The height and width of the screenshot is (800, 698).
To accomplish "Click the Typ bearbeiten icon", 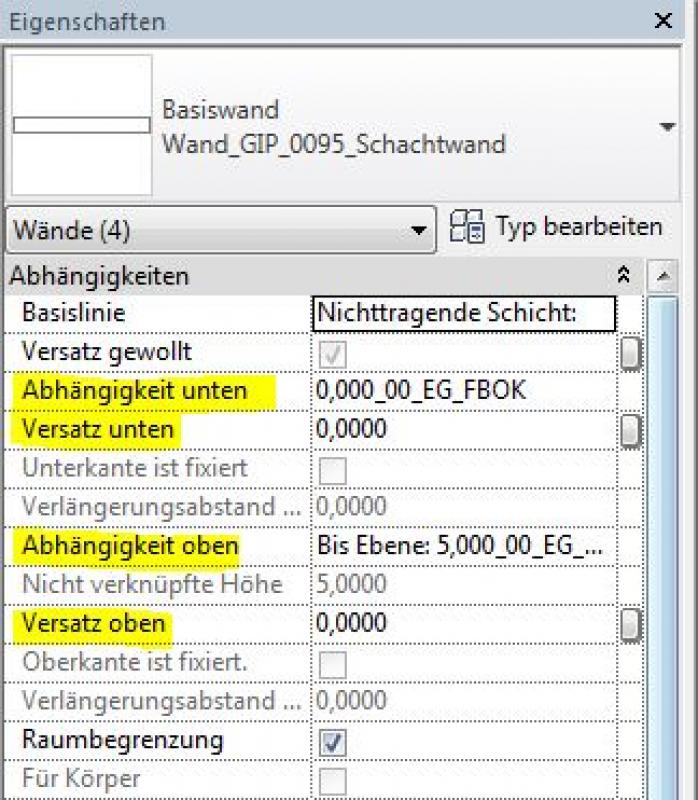I will point(467,227).
